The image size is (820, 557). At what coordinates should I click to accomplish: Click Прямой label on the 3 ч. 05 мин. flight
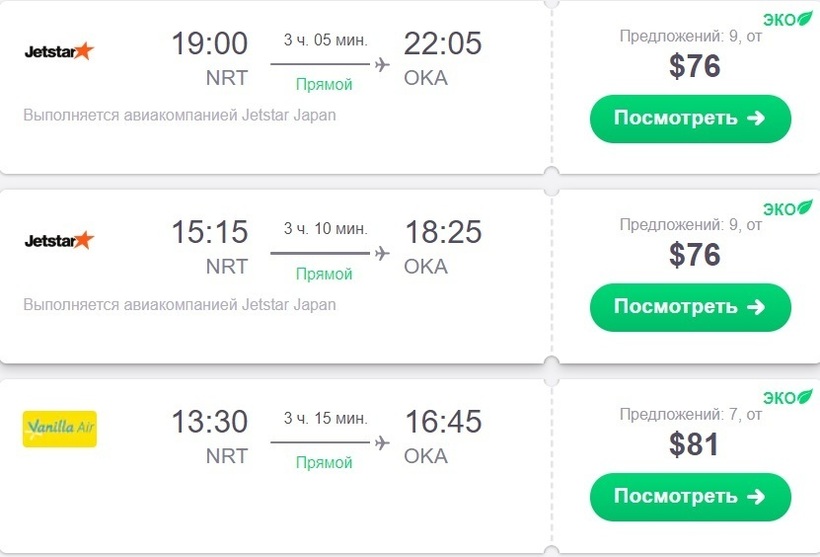click(324, 85)
